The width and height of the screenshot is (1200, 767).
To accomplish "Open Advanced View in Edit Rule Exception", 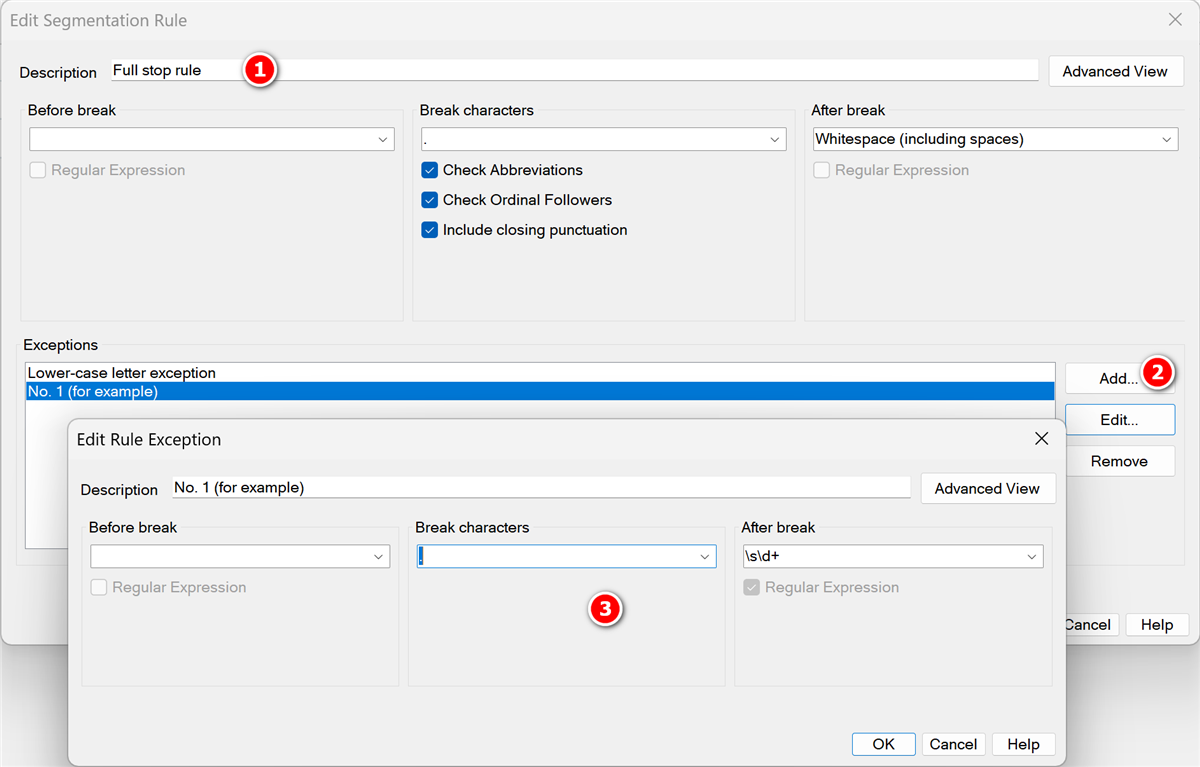I will (x=987, y=488).
